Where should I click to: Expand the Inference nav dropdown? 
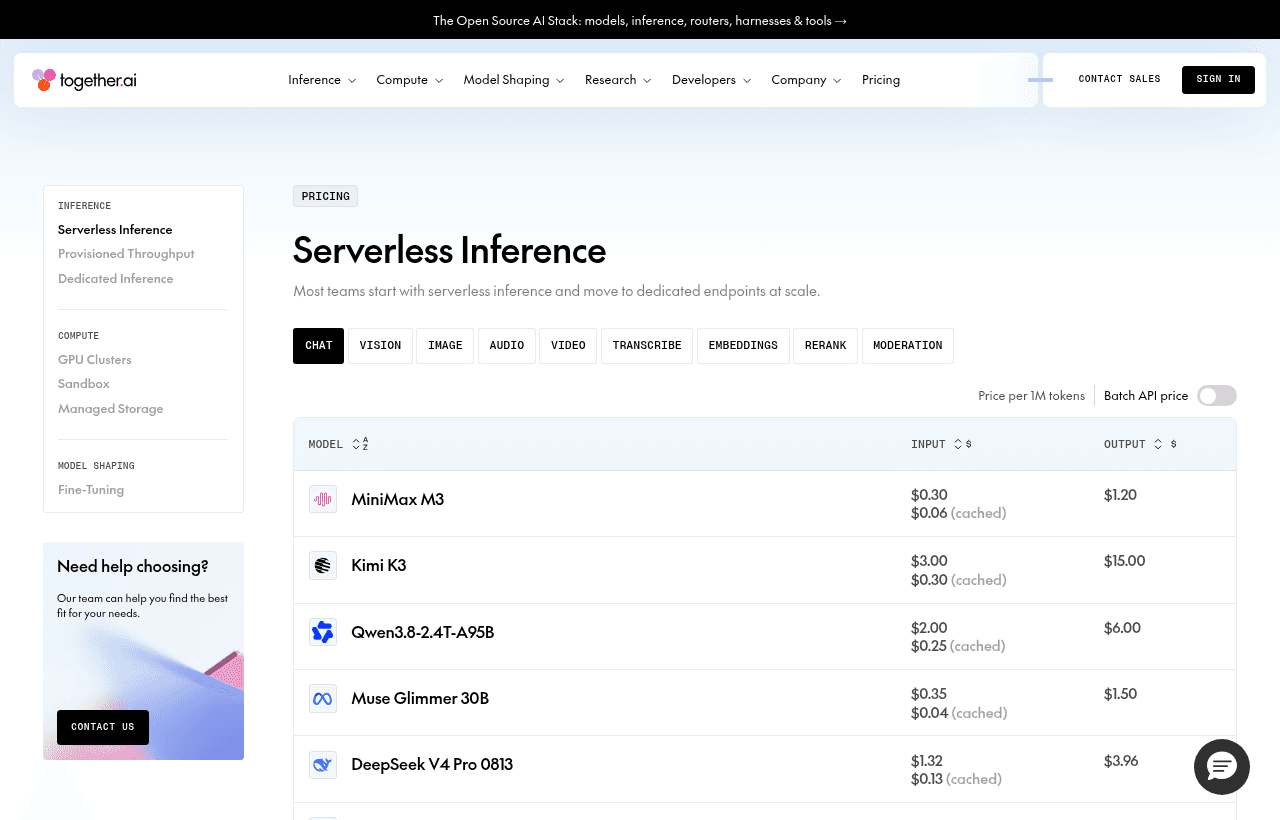tap(322, 80)
